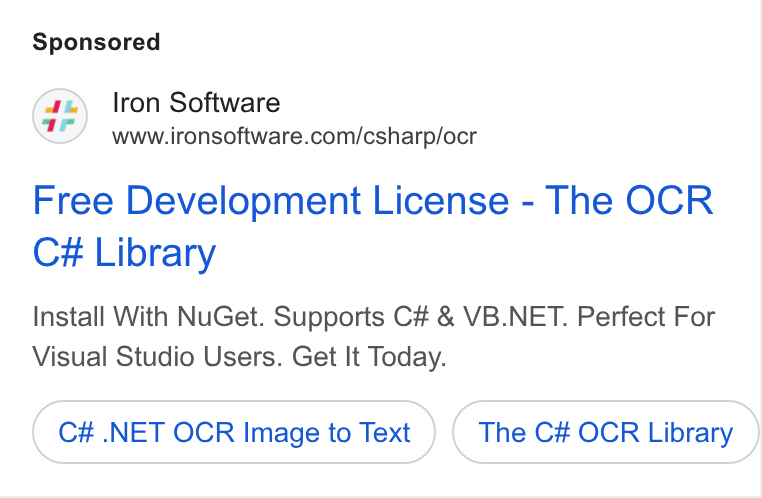Image resolution: width=762 pixels, height=498 pixels.
Task: Click 'Visual Studio Users' description text
Action: click(157, 357)
